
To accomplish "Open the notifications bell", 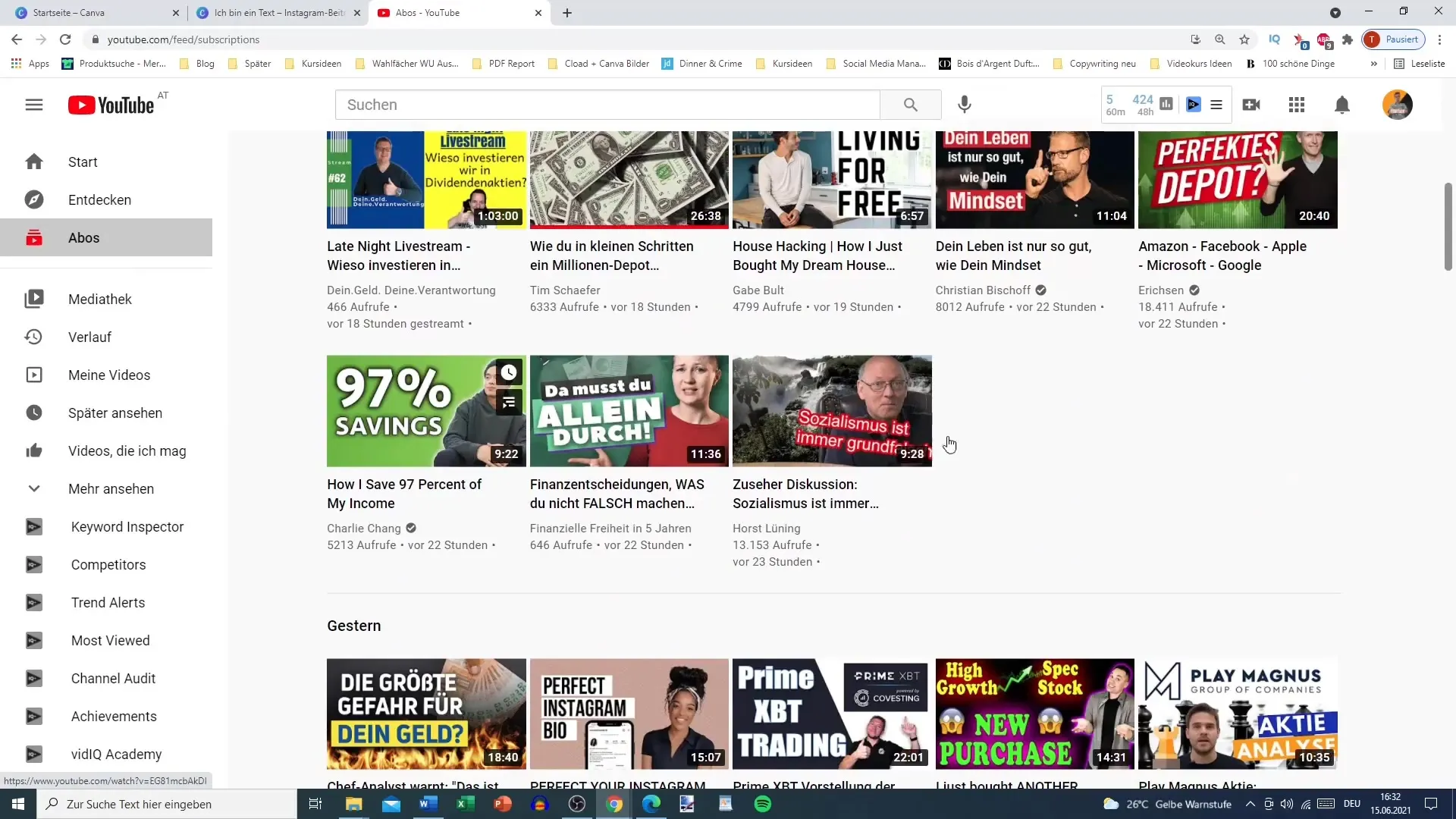I will [x=1342, y=105].
